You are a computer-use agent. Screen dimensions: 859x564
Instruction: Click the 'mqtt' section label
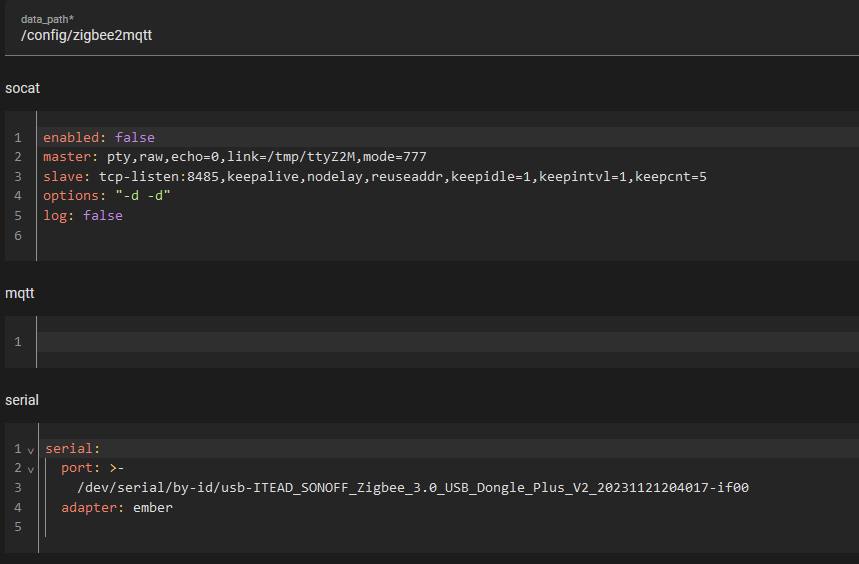click(20, 293)
